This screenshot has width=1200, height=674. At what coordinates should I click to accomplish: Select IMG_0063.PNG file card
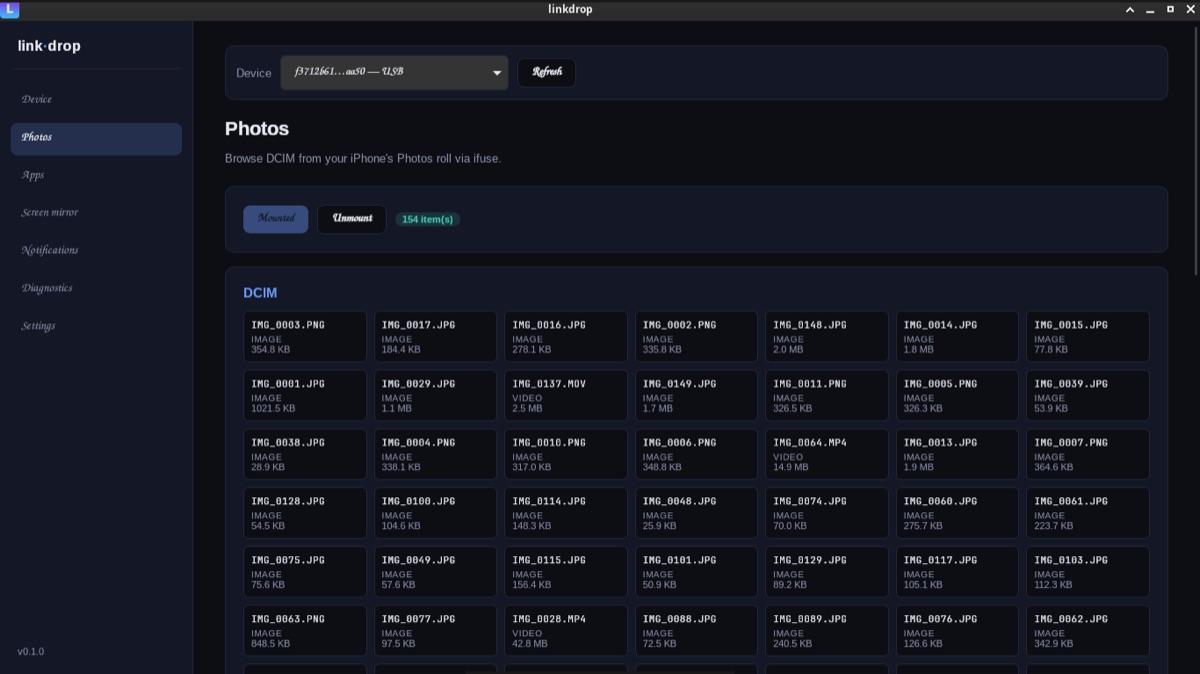tap(305, 631)
